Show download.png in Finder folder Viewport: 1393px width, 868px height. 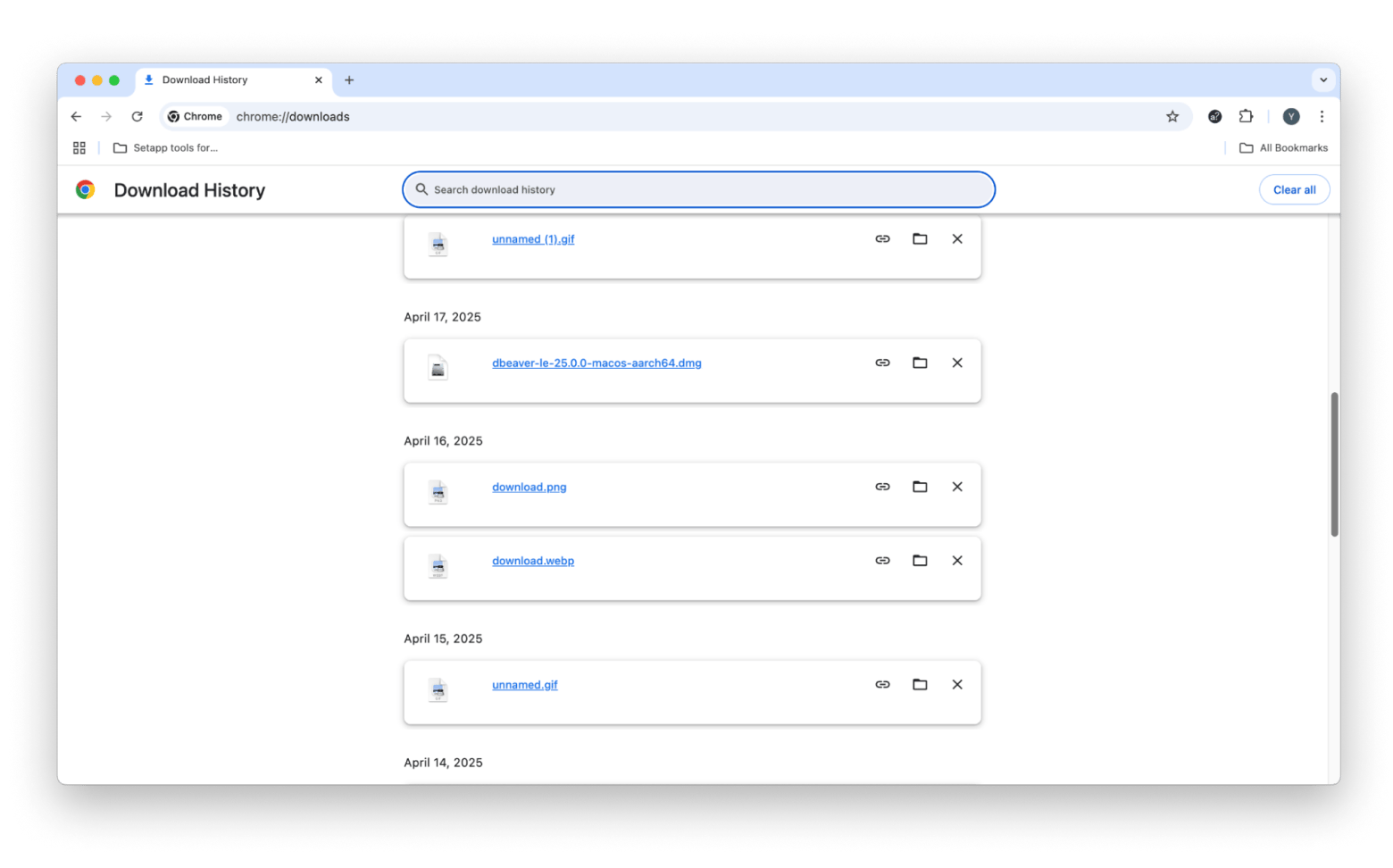tap(920, 487)
